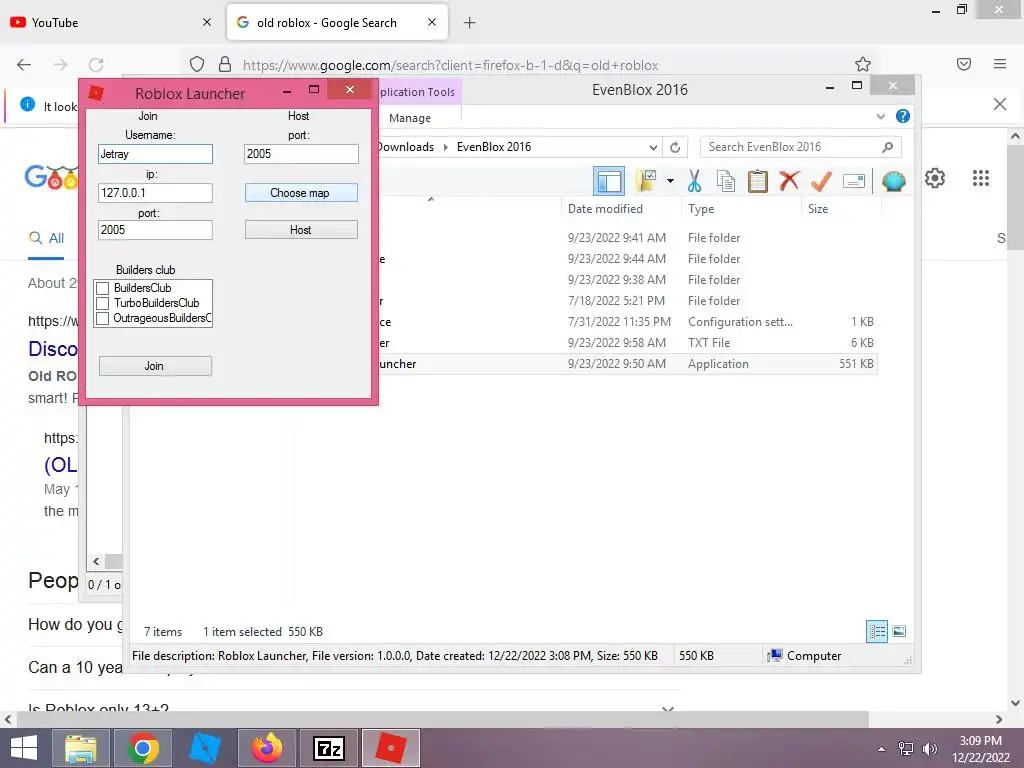Click the Rename label icon
The height and width of the screenshot is (768, 1024).
click(854, 181)
